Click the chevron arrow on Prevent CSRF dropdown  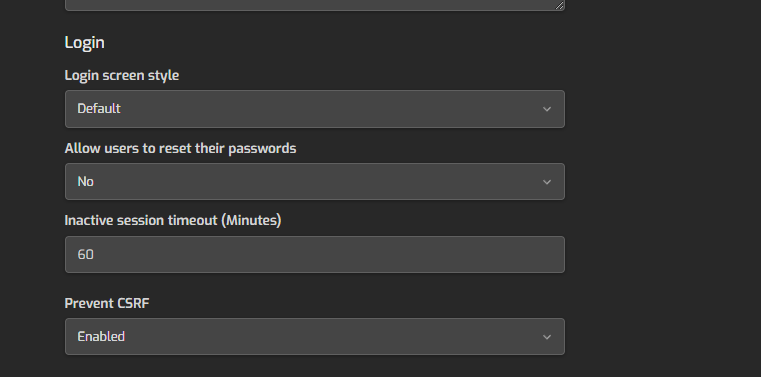tap(547, 337)
